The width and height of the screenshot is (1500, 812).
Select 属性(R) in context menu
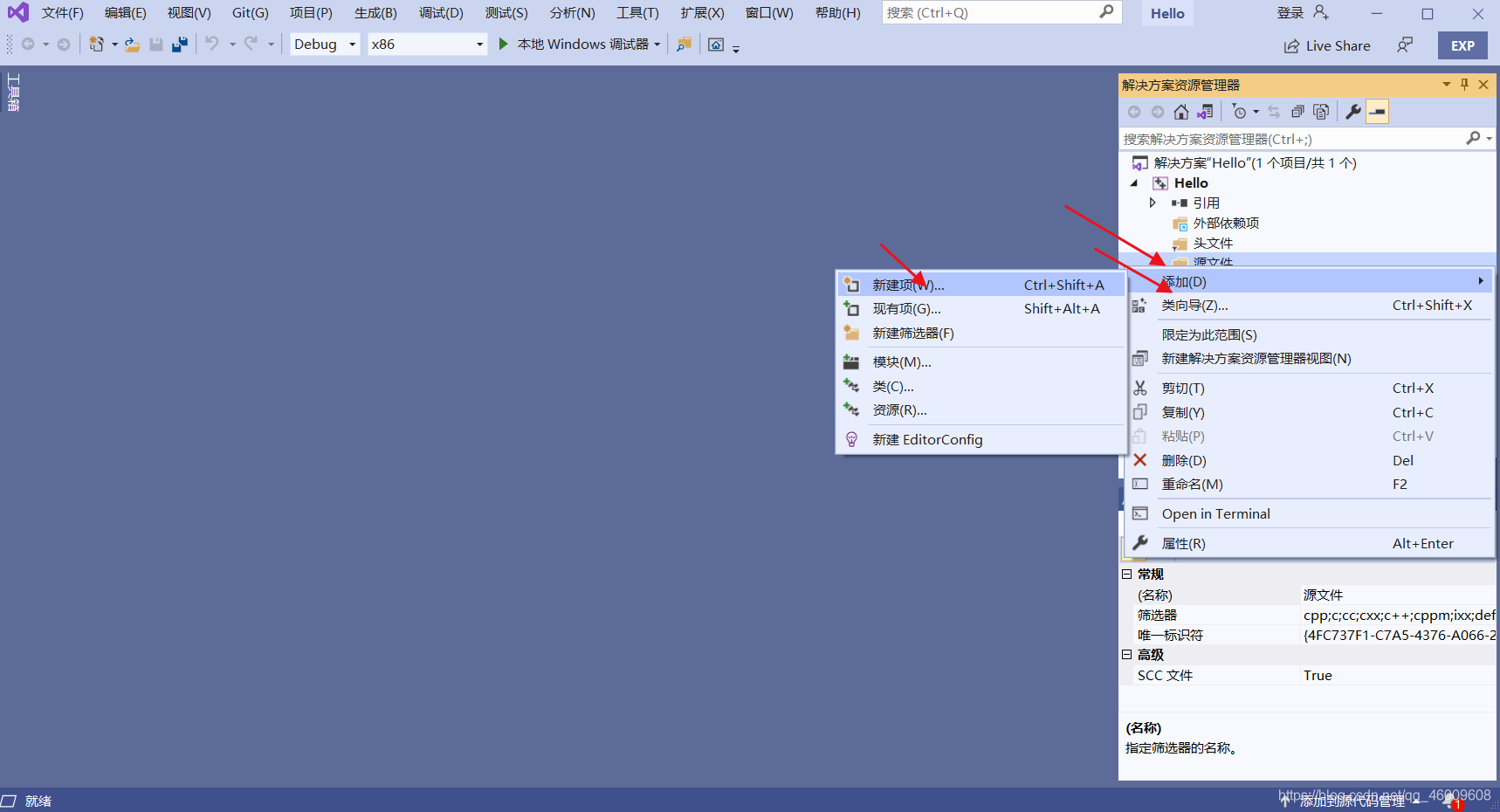tap(1311, 544)
